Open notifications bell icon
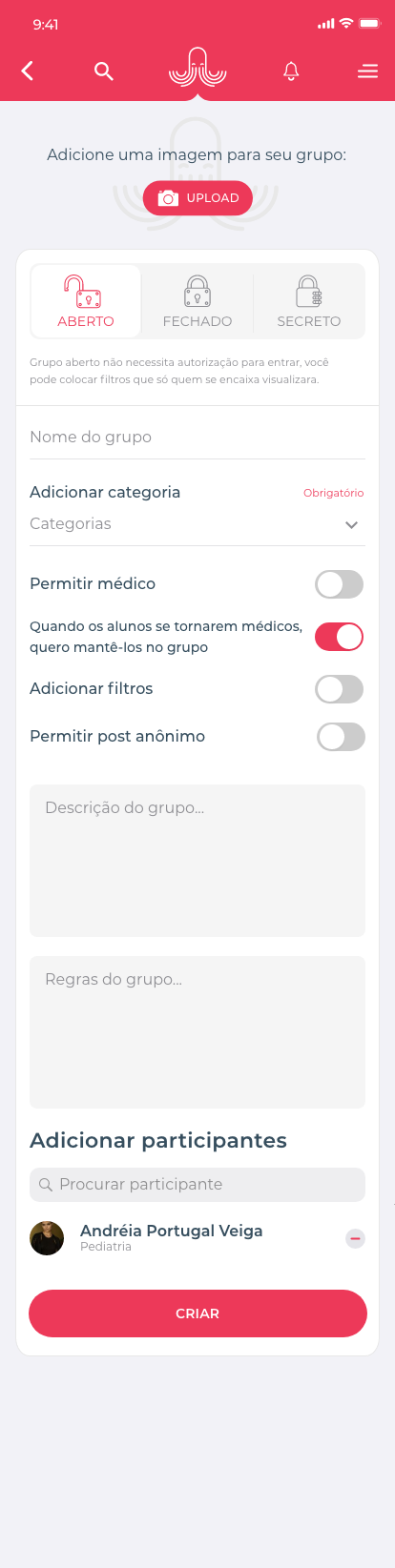 coord(291,71)
